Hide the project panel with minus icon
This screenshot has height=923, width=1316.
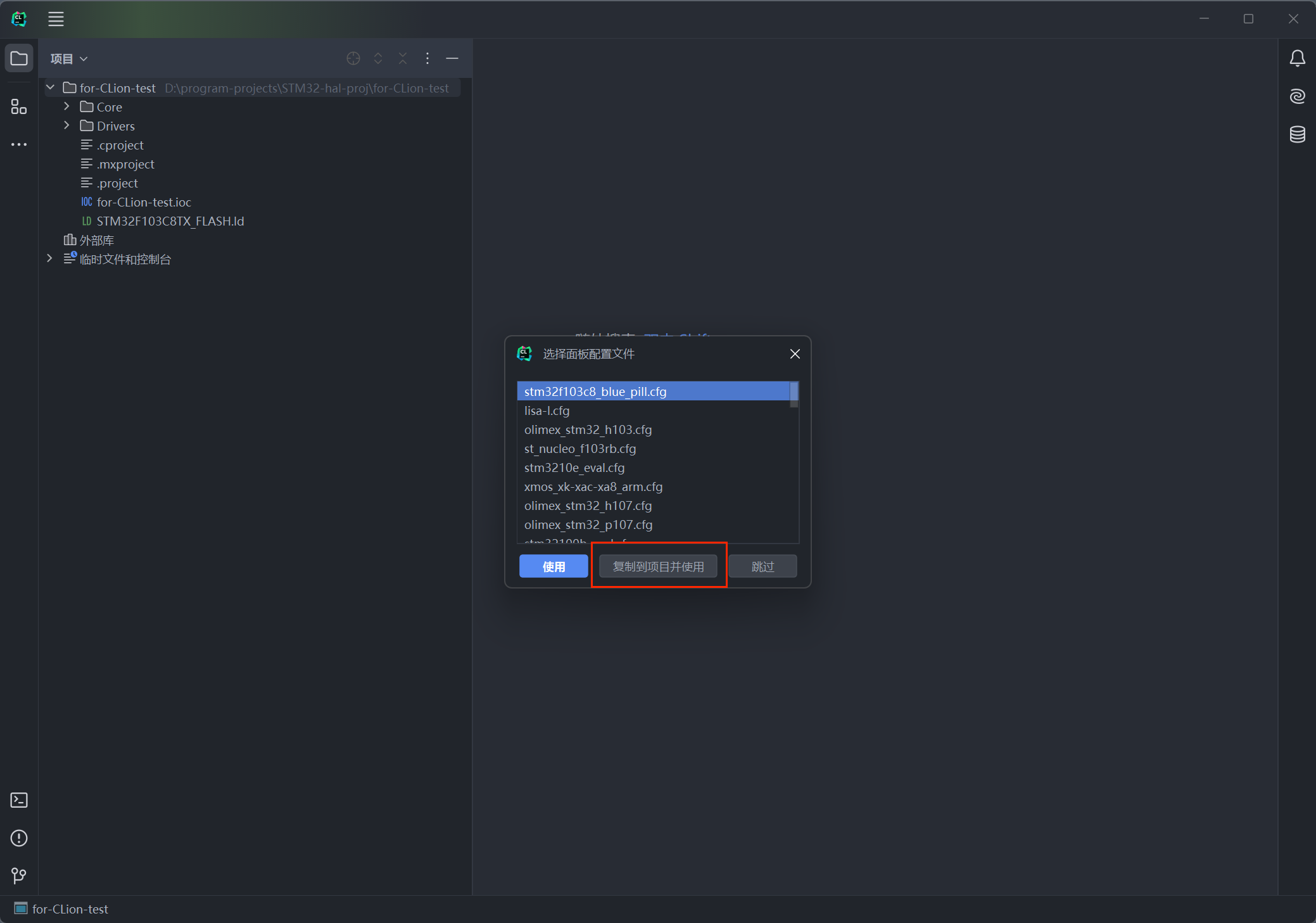(452, 58)
